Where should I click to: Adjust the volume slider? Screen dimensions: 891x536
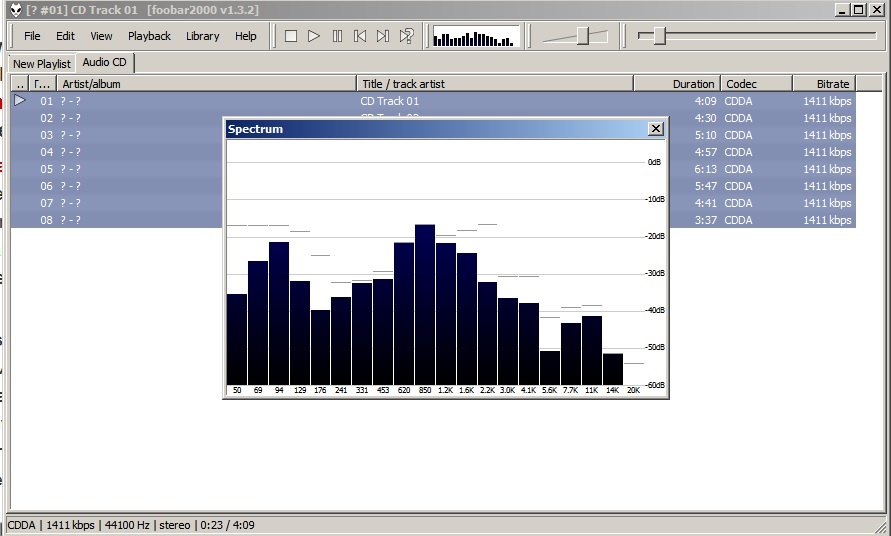585,36
